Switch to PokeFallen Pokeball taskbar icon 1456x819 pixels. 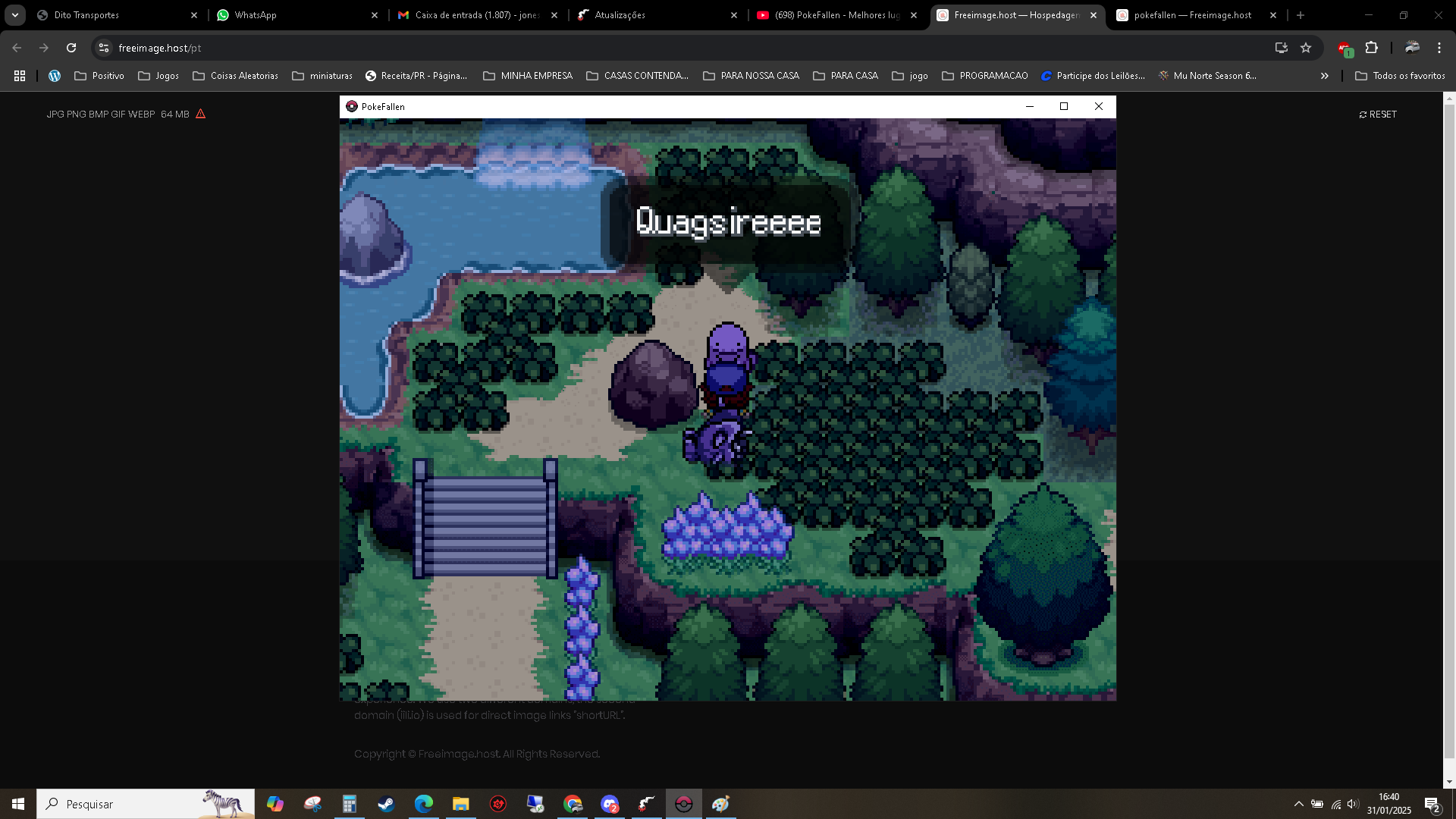click(x=684, y=804)
